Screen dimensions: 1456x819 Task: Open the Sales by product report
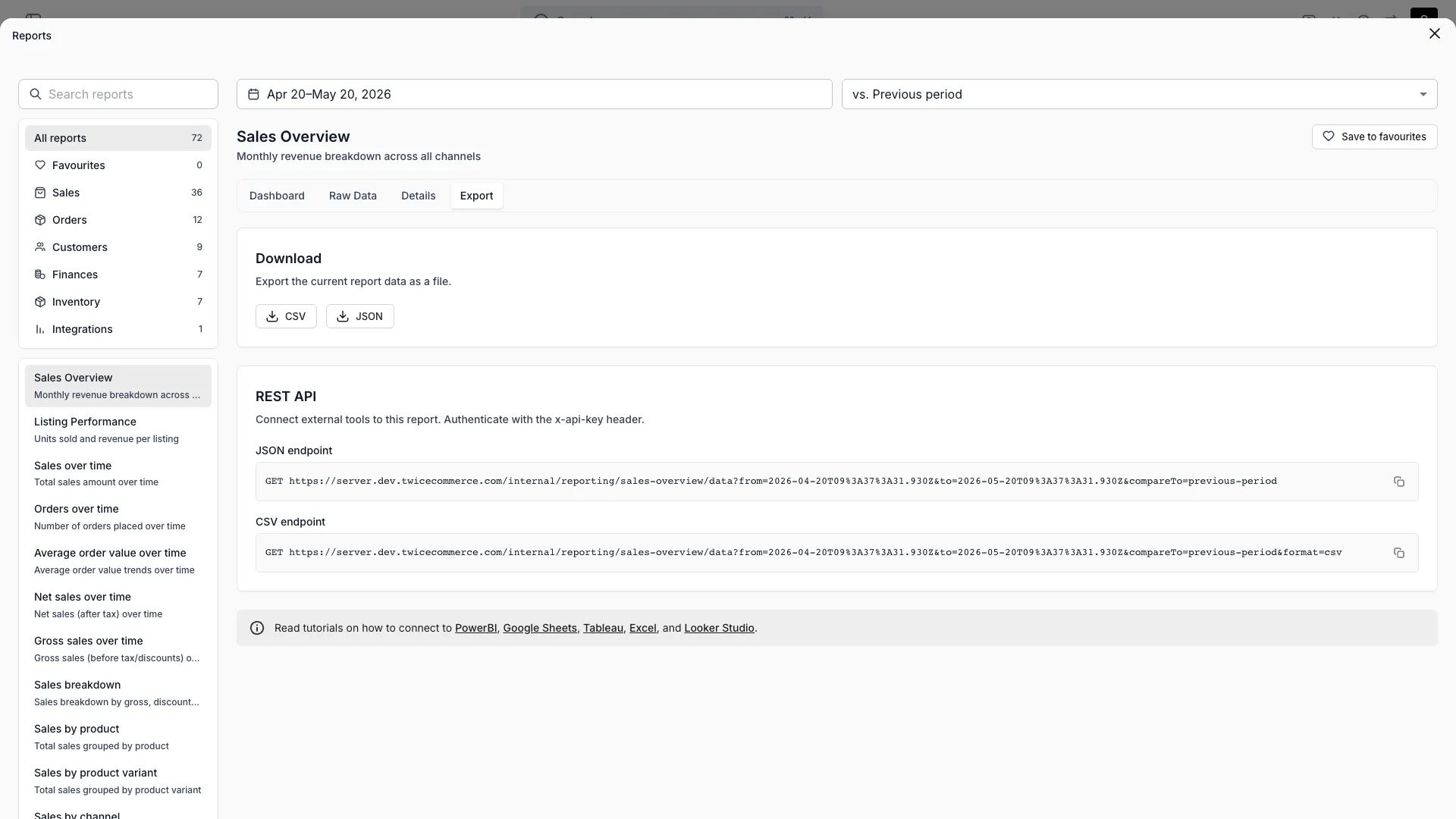[x=118, y=737]
